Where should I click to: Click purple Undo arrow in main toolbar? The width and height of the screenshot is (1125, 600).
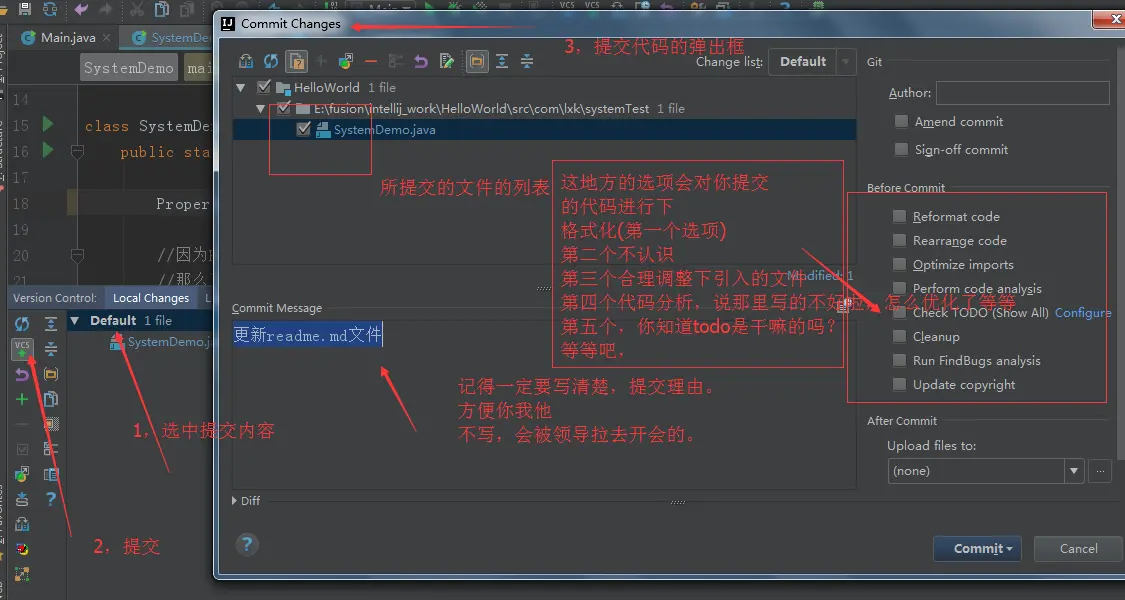coord(81,9)
